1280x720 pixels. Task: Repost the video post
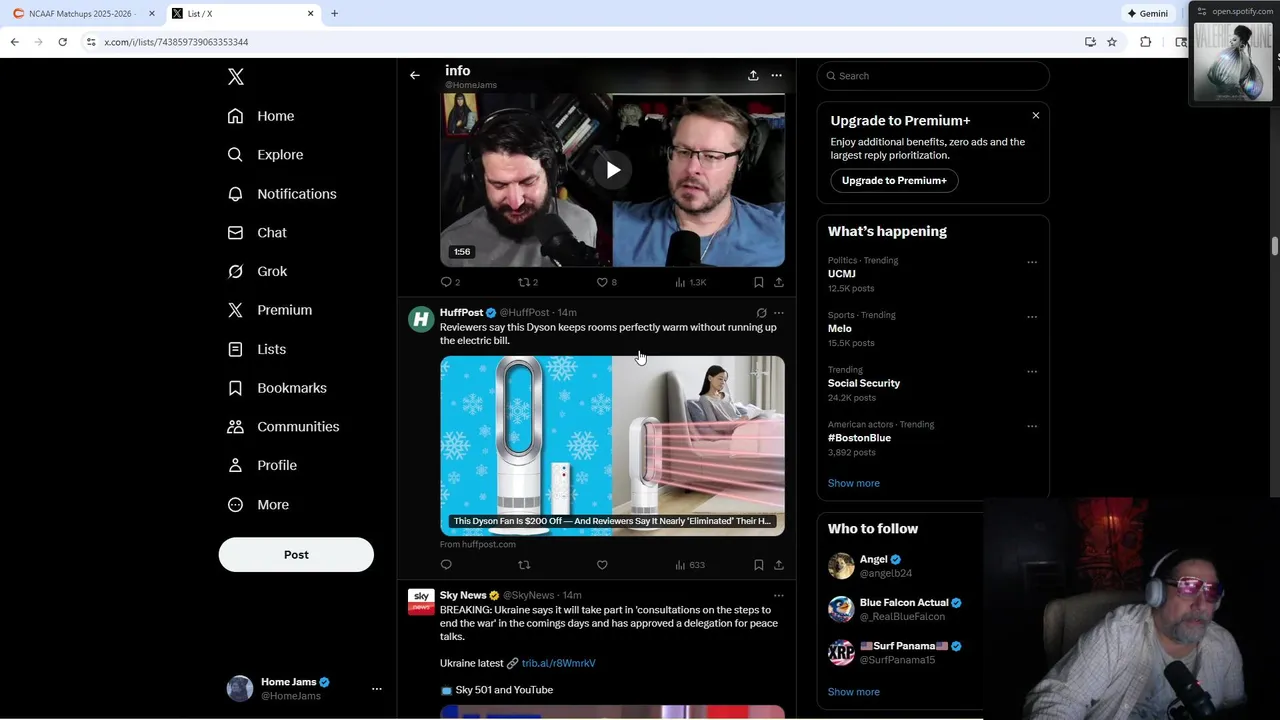pos(524,282)
